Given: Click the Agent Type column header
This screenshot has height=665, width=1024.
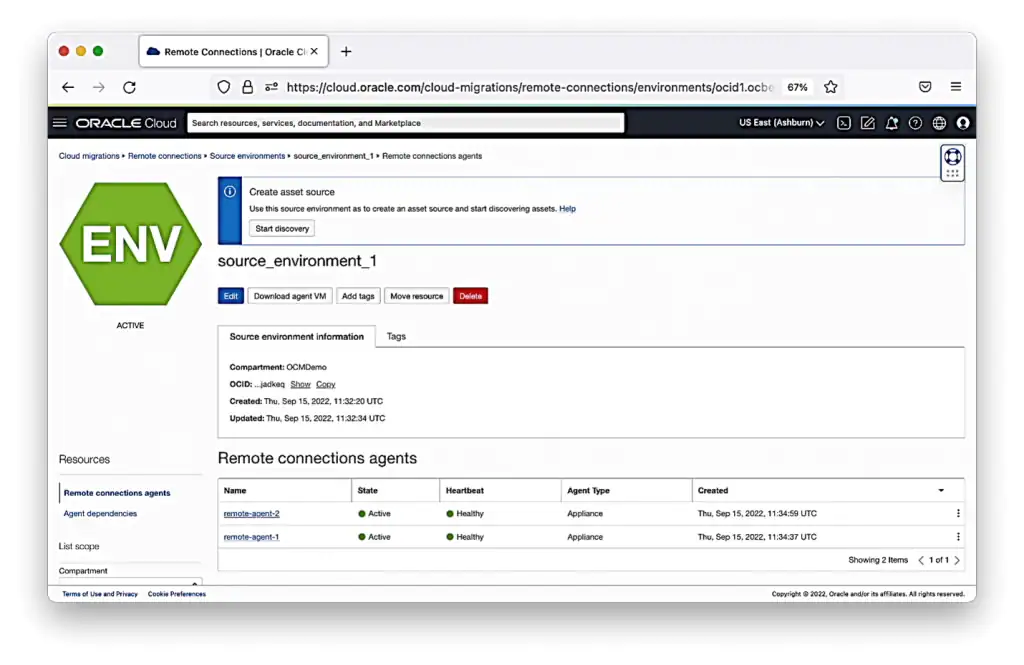Looking at the screenshot, I should tap(588, 491).
